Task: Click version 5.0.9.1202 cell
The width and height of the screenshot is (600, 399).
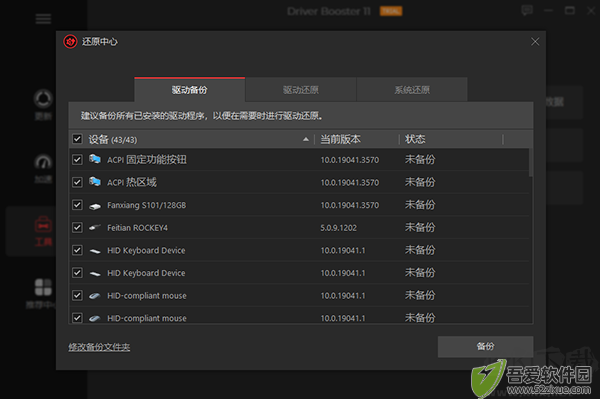Action: click(x=339, y=228)
